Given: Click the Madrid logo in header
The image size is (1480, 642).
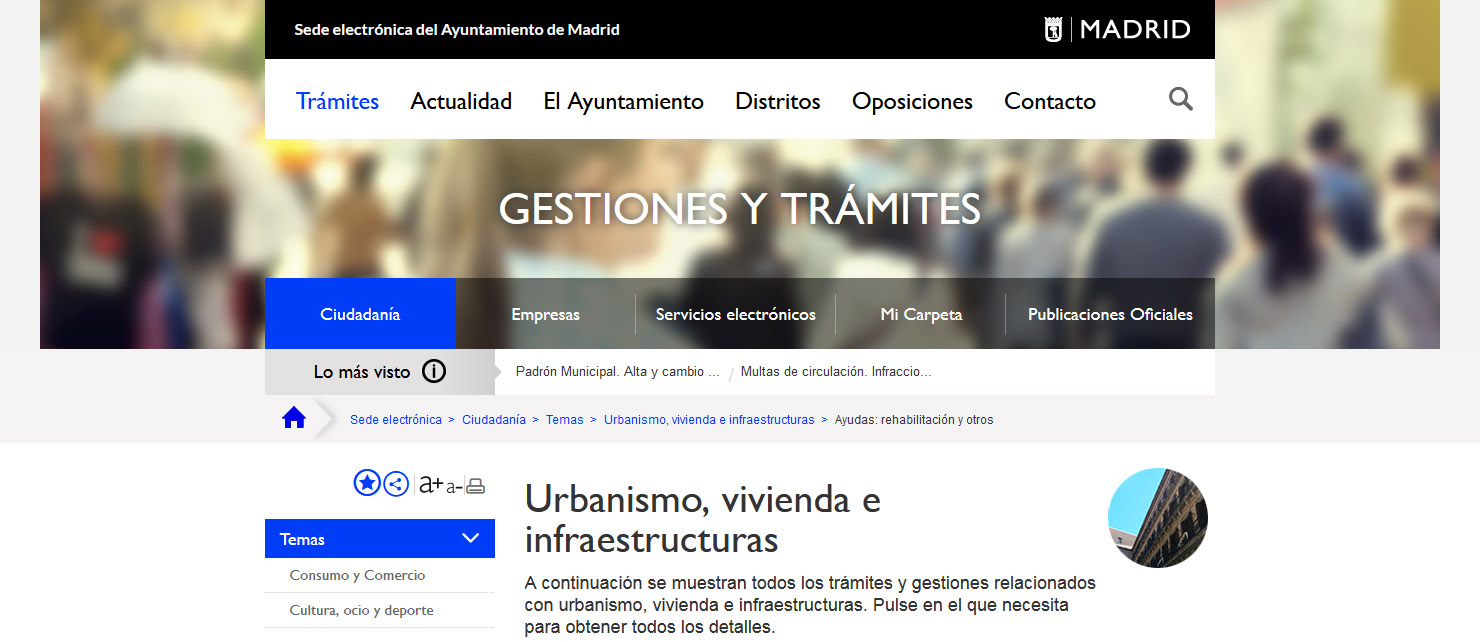Looking at the screenshot, I should click(1117, 29).
